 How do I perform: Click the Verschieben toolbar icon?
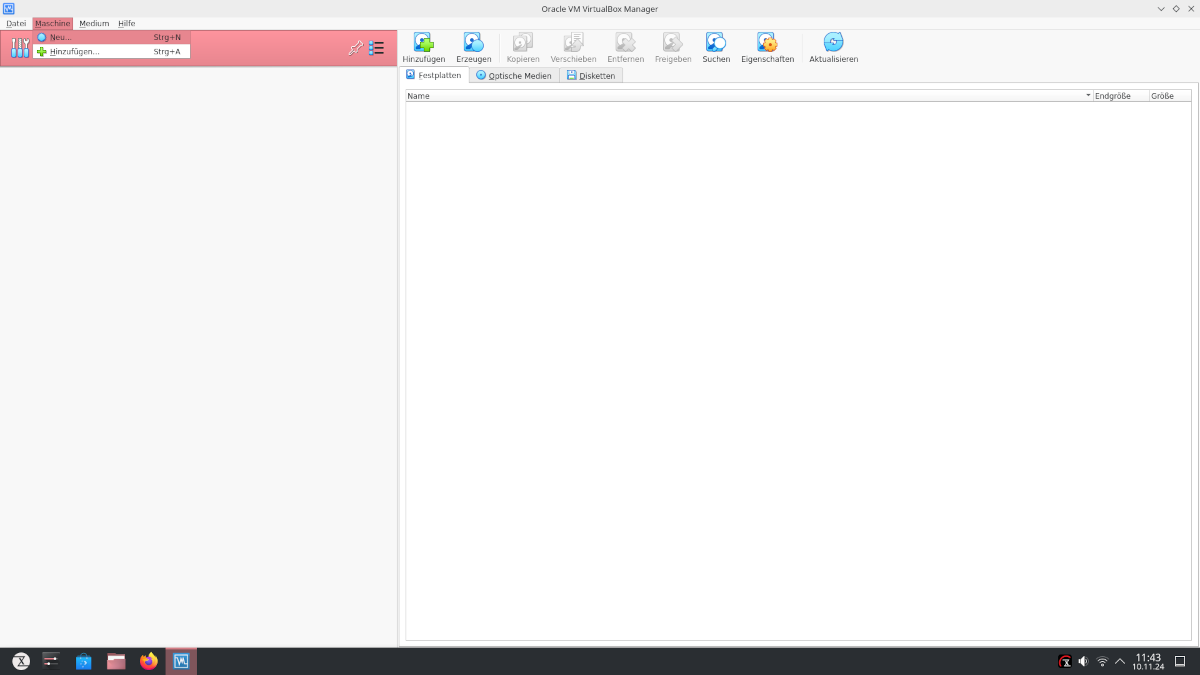573,47
